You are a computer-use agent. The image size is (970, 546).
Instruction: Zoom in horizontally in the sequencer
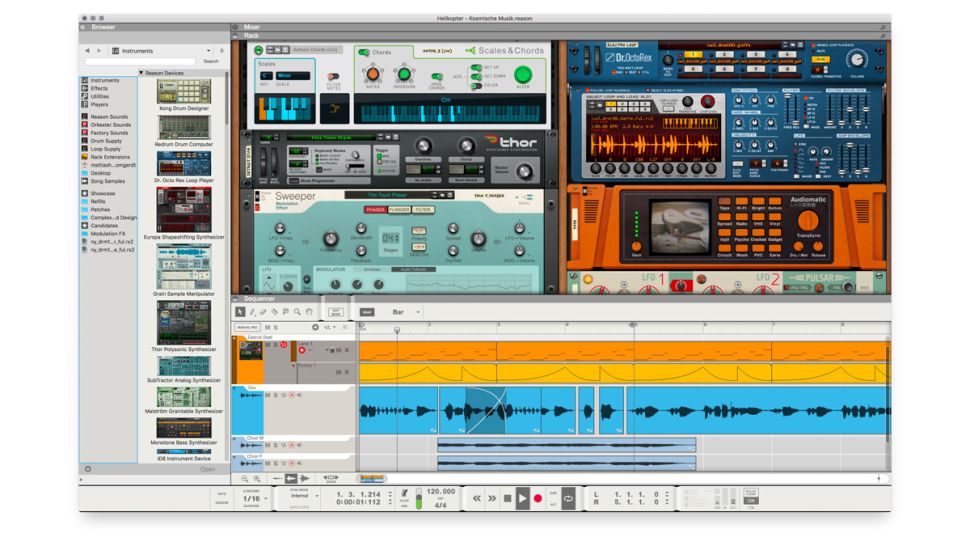[x=257, y=479]
